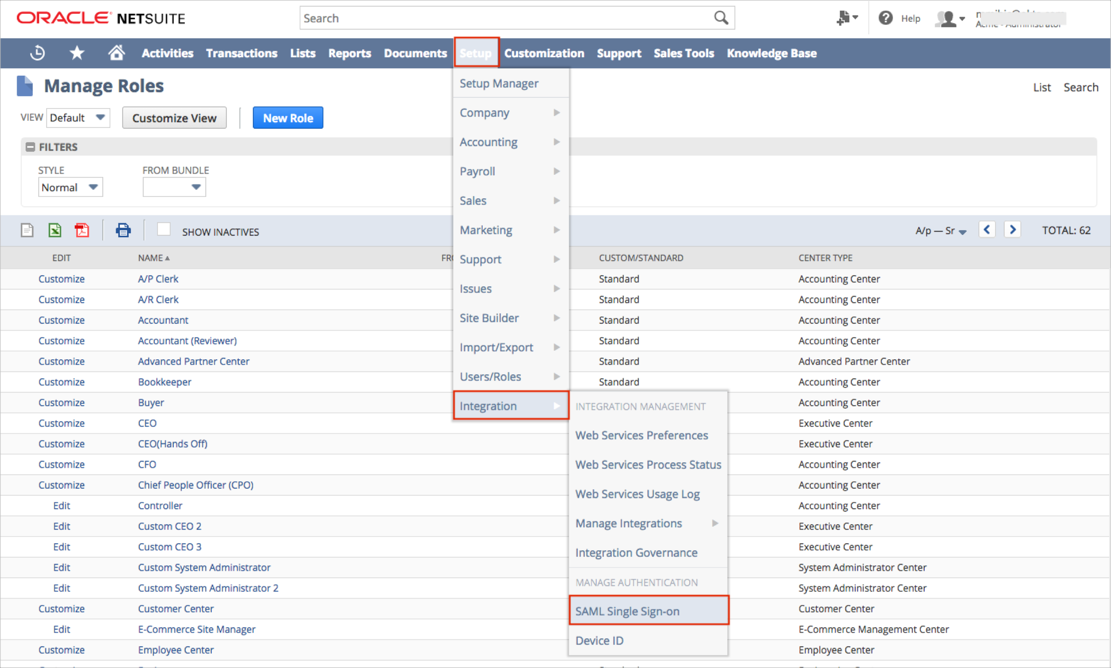Export list with the Excel icon
This screenshot has height=668, width=1111.
[x=55, y=231]
